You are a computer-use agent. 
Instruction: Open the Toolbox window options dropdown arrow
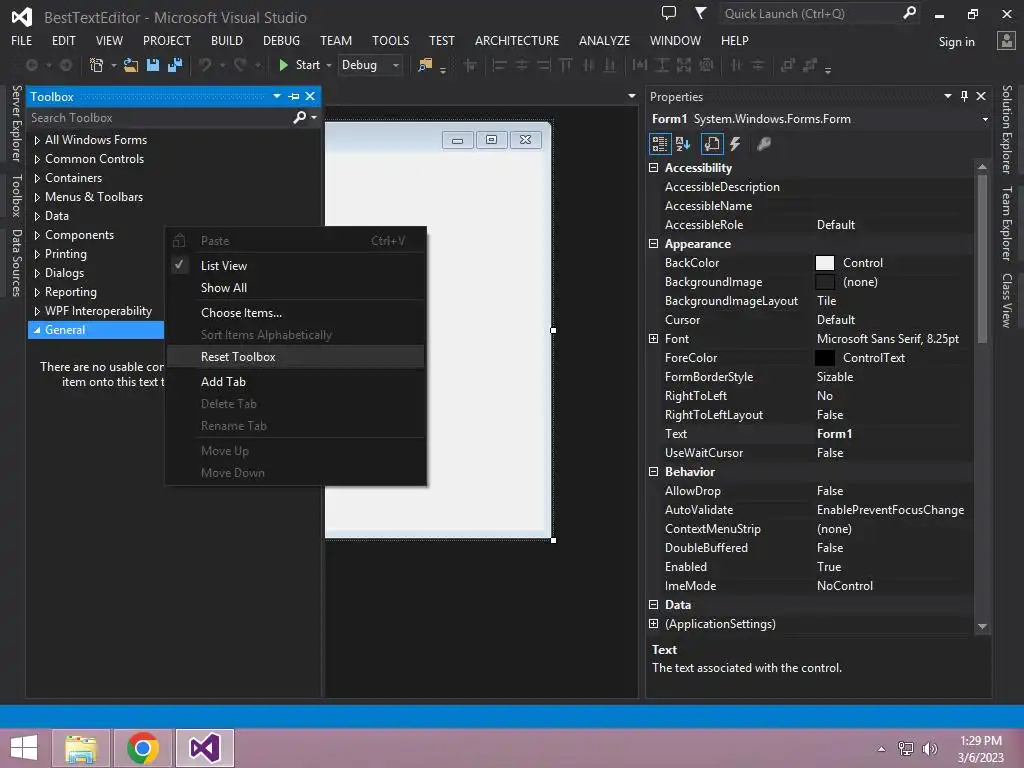(x=277, y=97)
